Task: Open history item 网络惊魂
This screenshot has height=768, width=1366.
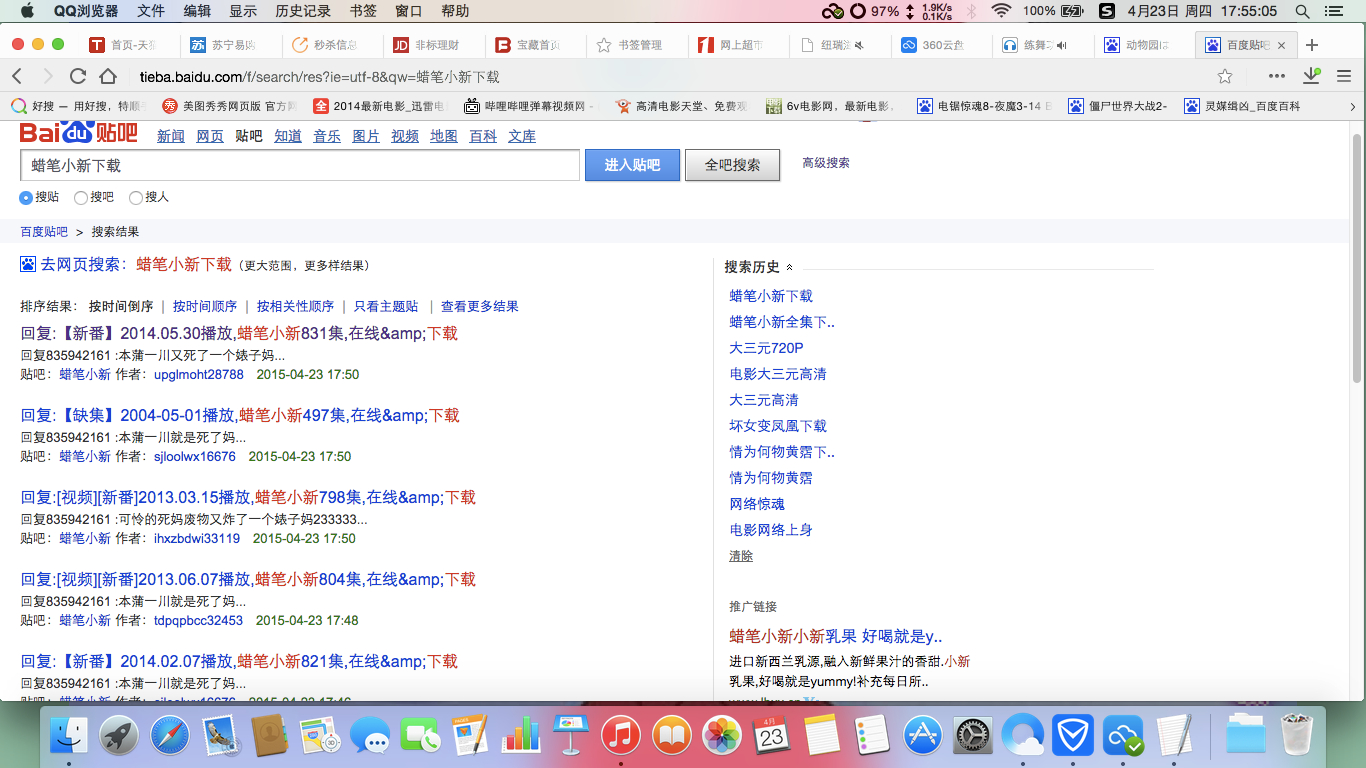Action: [x=757, y=504]
